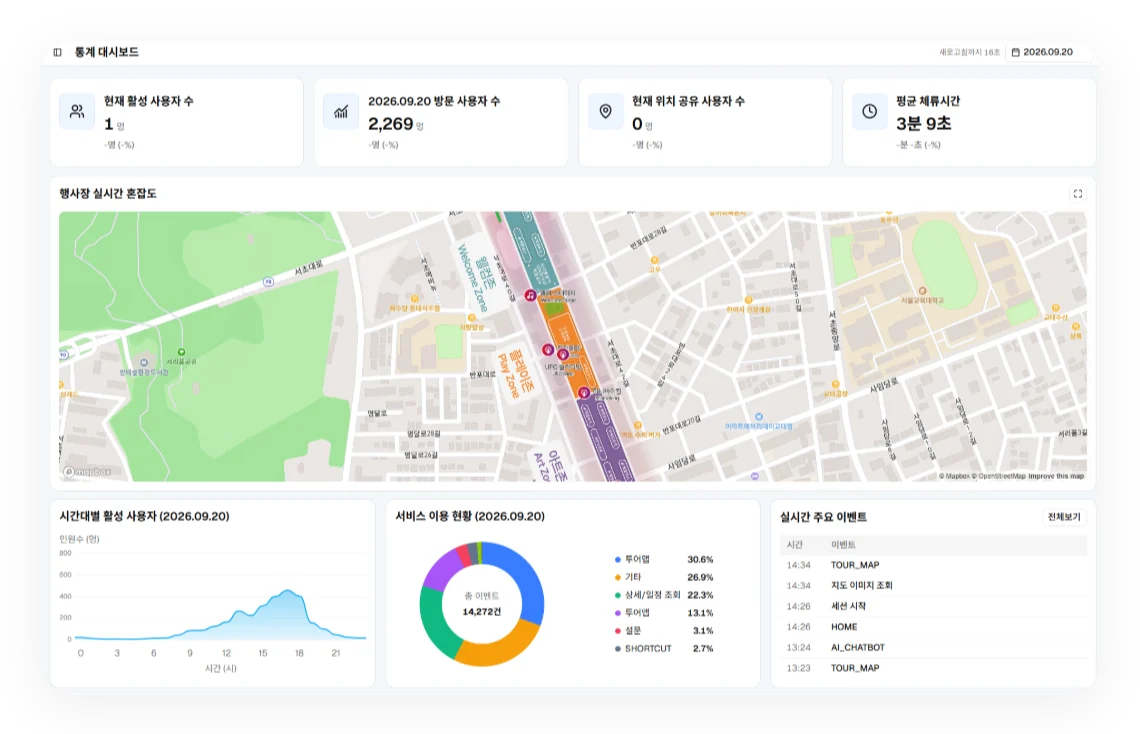Click the 2,269 visitor count value

390,124
